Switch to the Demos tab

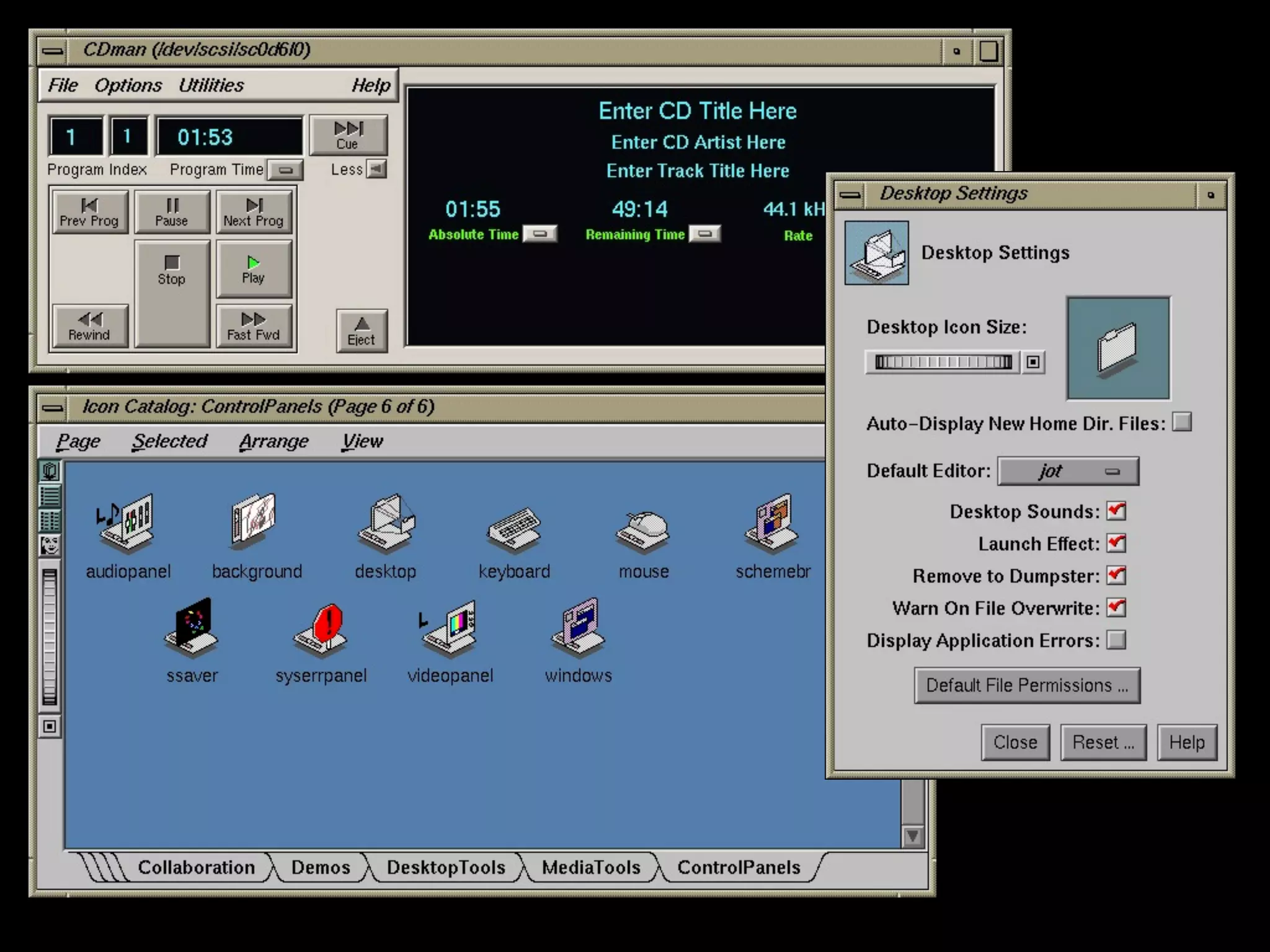[x=321, y=867]
